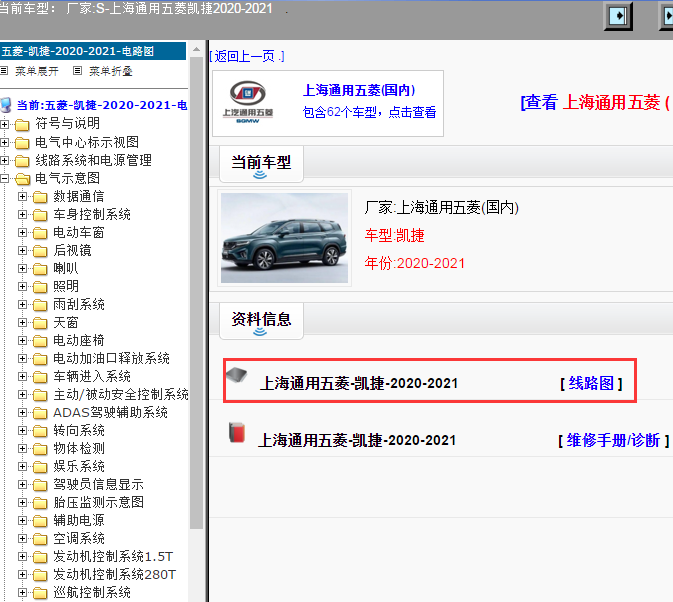This screenshot has width=673, height=602.
Task: Click the left panel vertical scrollbar
Action: click(x=196, y=292)
